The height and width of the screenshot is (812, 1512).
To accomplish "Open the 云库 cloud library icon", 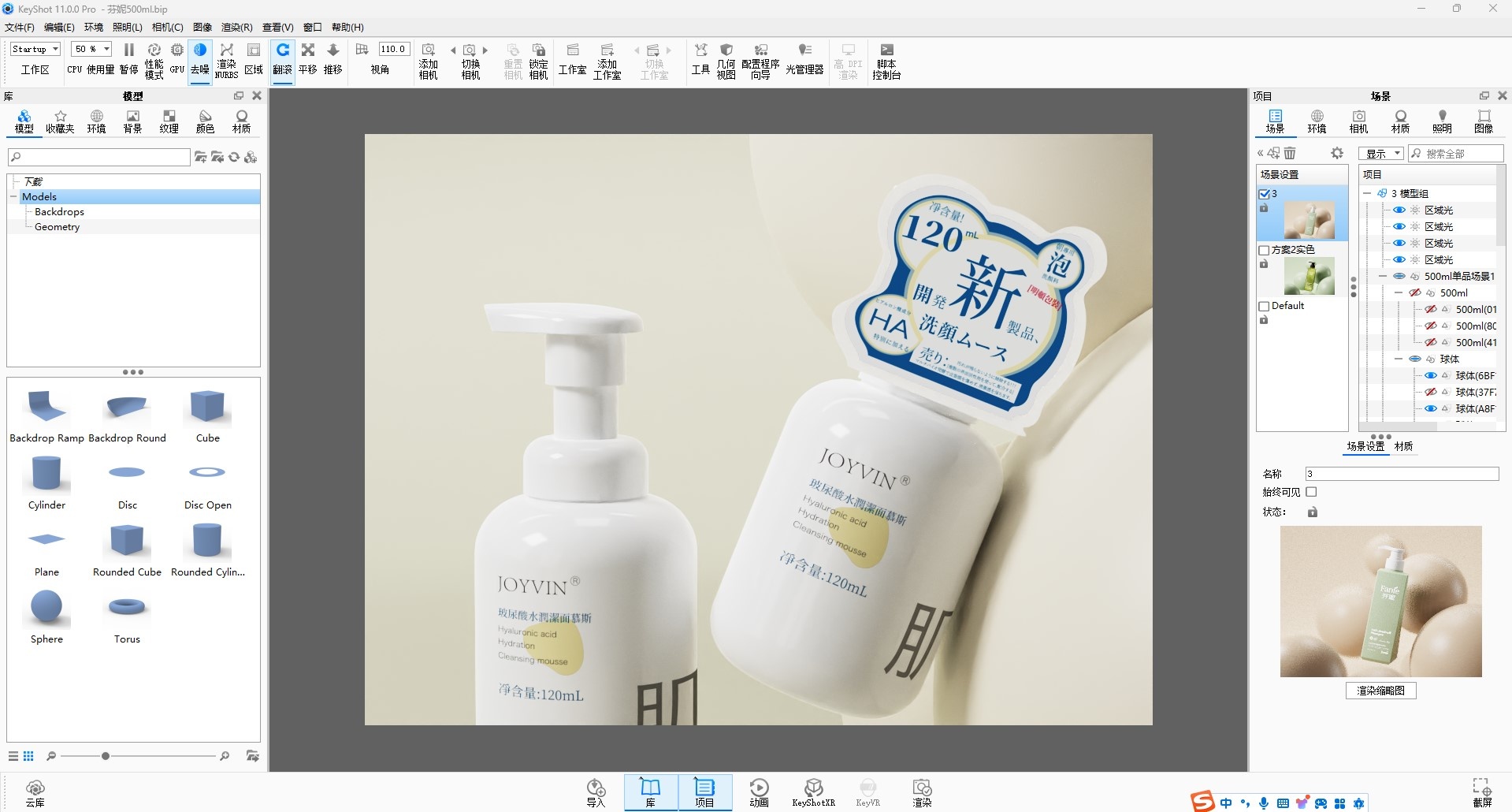I will 35,793.
